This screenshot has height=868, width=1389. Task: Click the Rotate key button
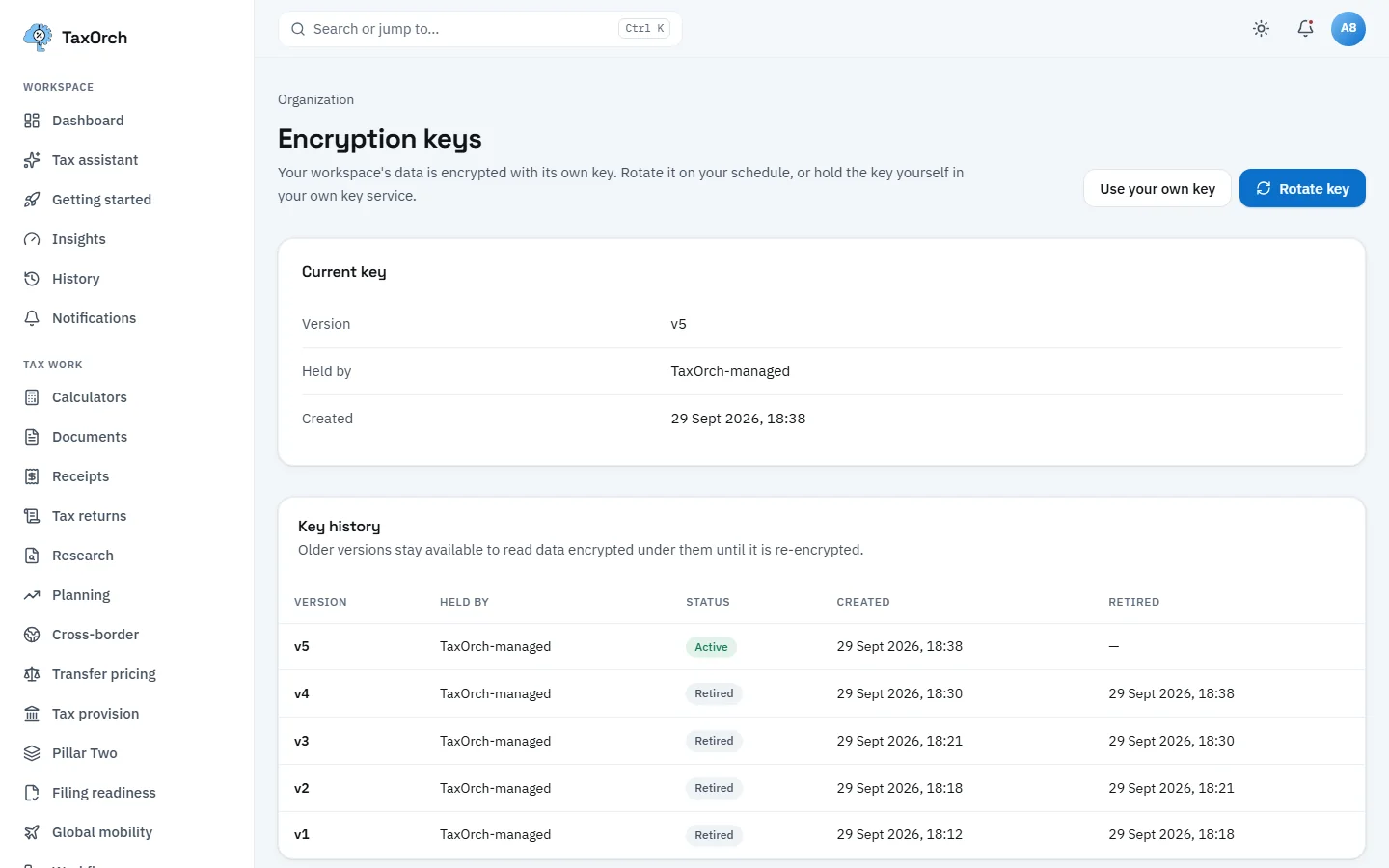pos(1302,189)
